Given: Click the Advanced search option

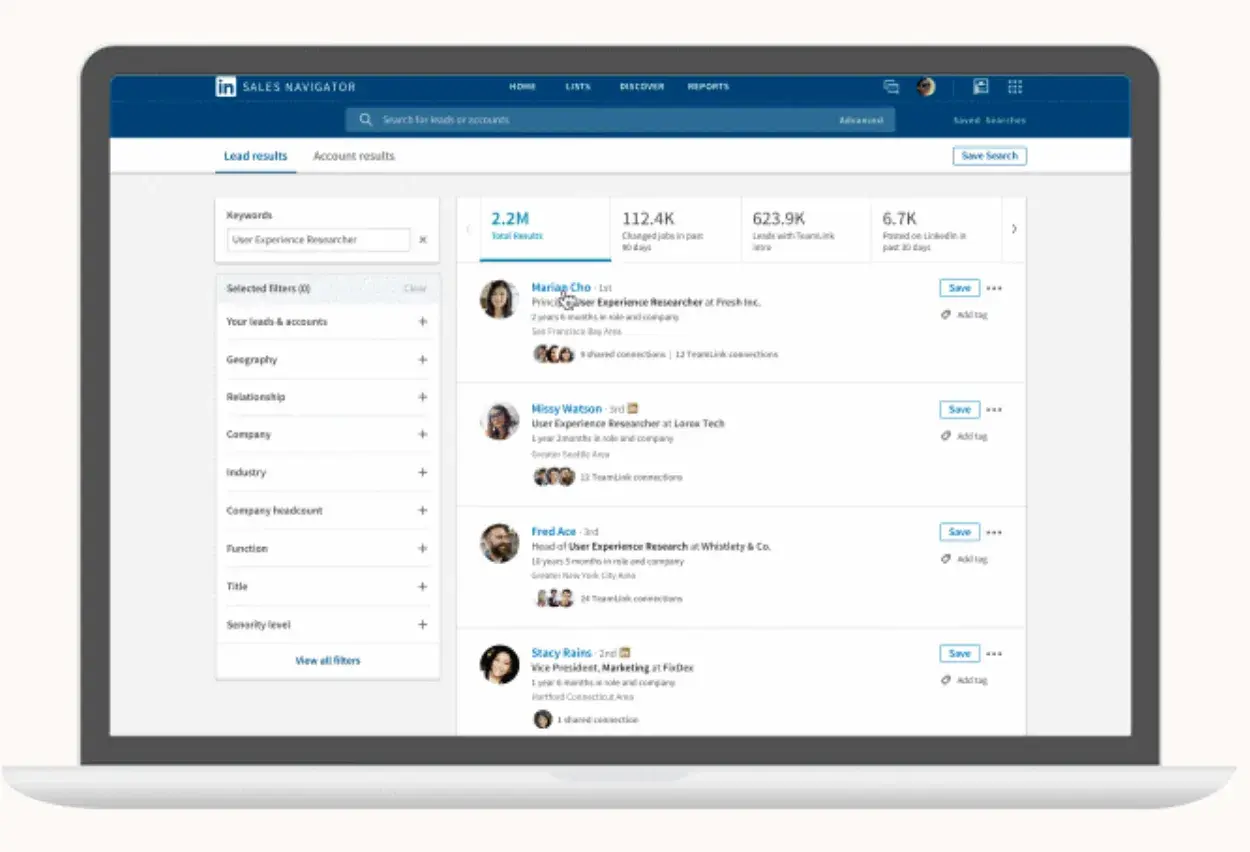Looking at the screenshot, I should [858, 119].
